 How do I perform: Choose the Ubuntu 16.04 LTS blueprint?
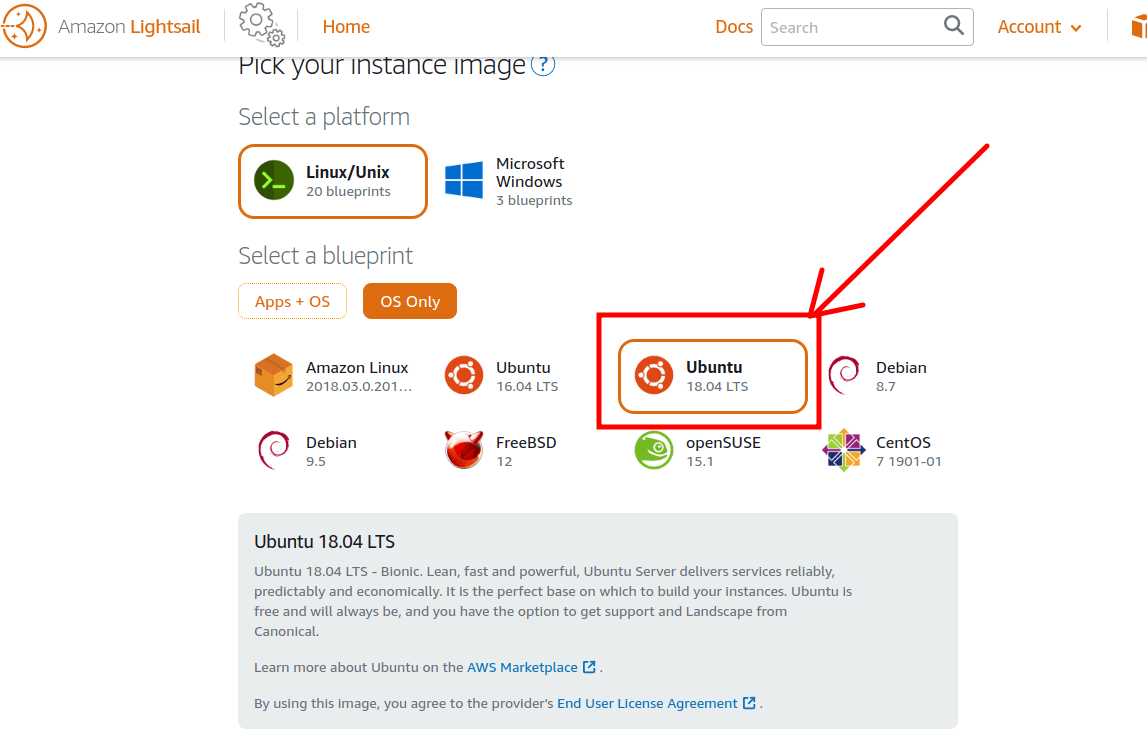click(x=523, y=376)
